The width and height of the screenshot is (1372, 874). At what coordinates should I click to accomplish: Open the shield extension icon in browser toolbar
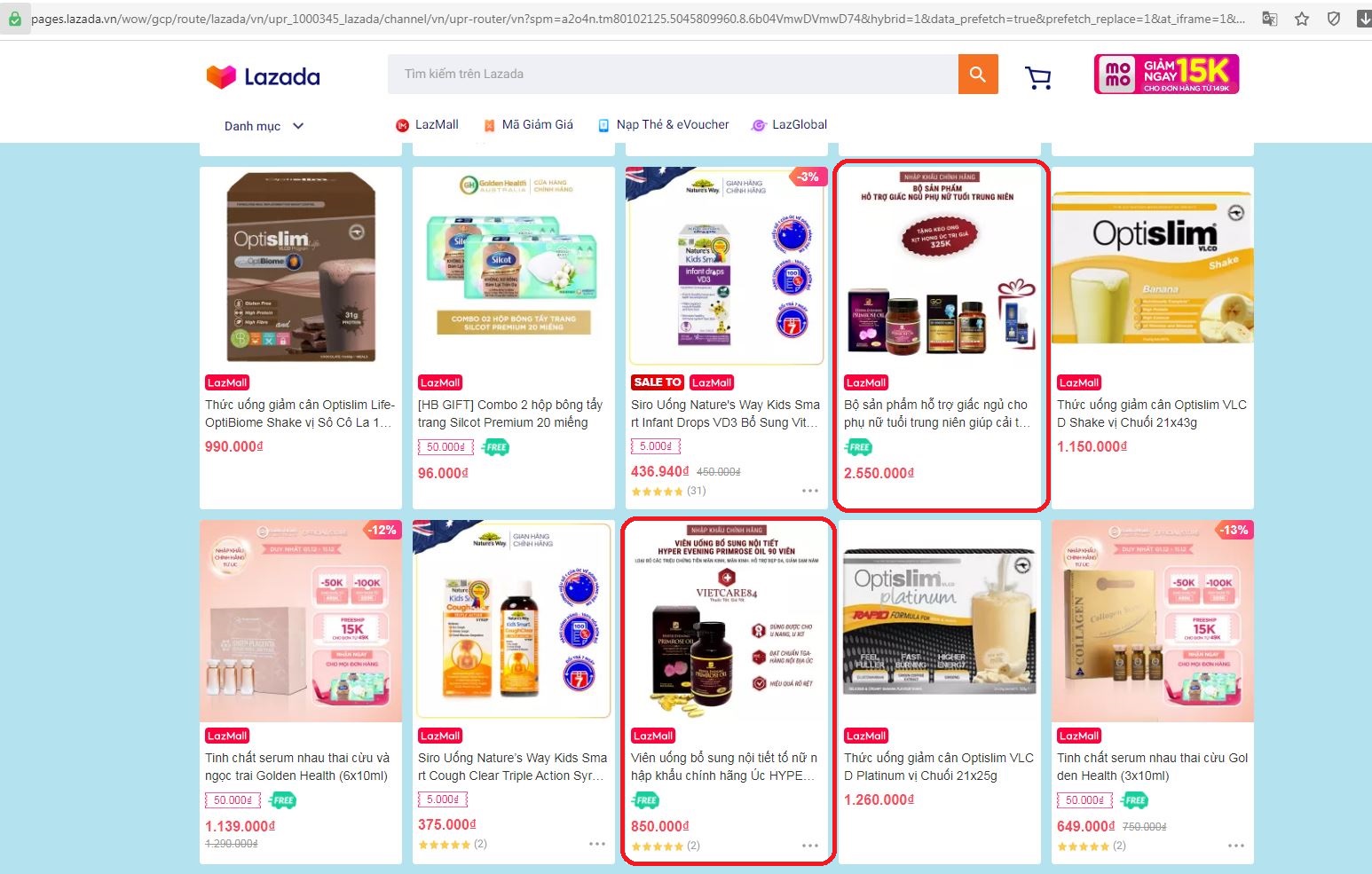click(1334, 19)
